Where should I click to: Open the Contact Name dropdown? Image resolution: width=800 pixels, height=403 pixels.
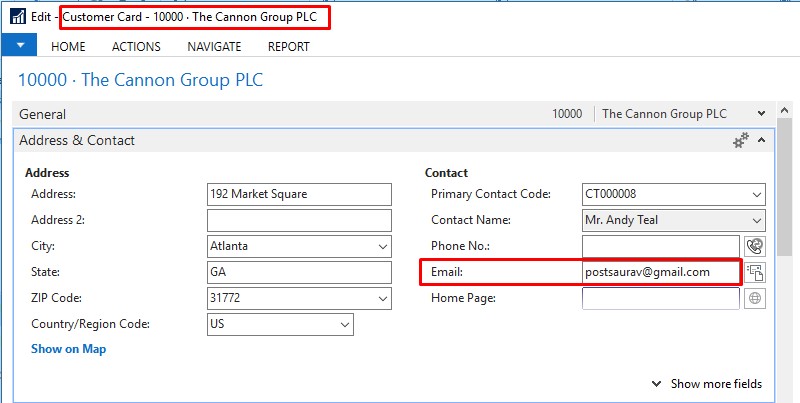pos(756,220)
